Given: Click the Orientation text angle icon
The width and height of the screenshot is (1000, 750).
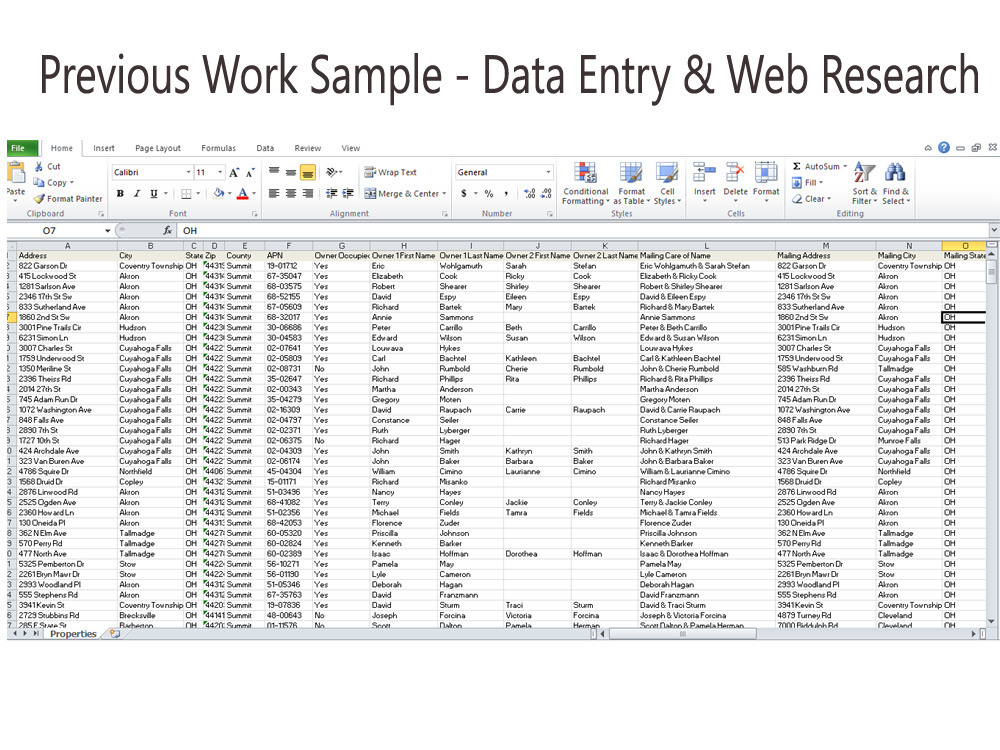Looking at the screenshot, I should [x=332, y=172].
